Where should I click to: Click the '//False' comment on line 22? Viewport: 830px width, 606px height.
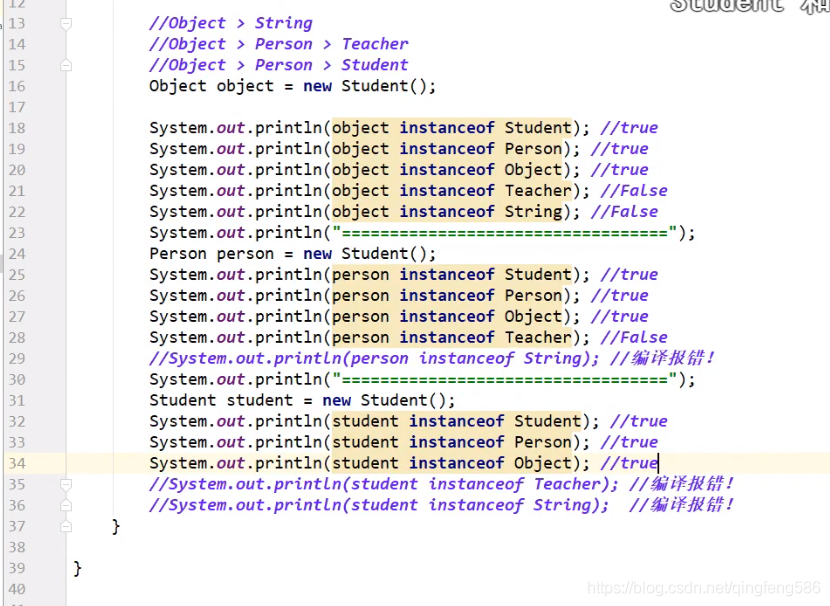click(625, 212)
